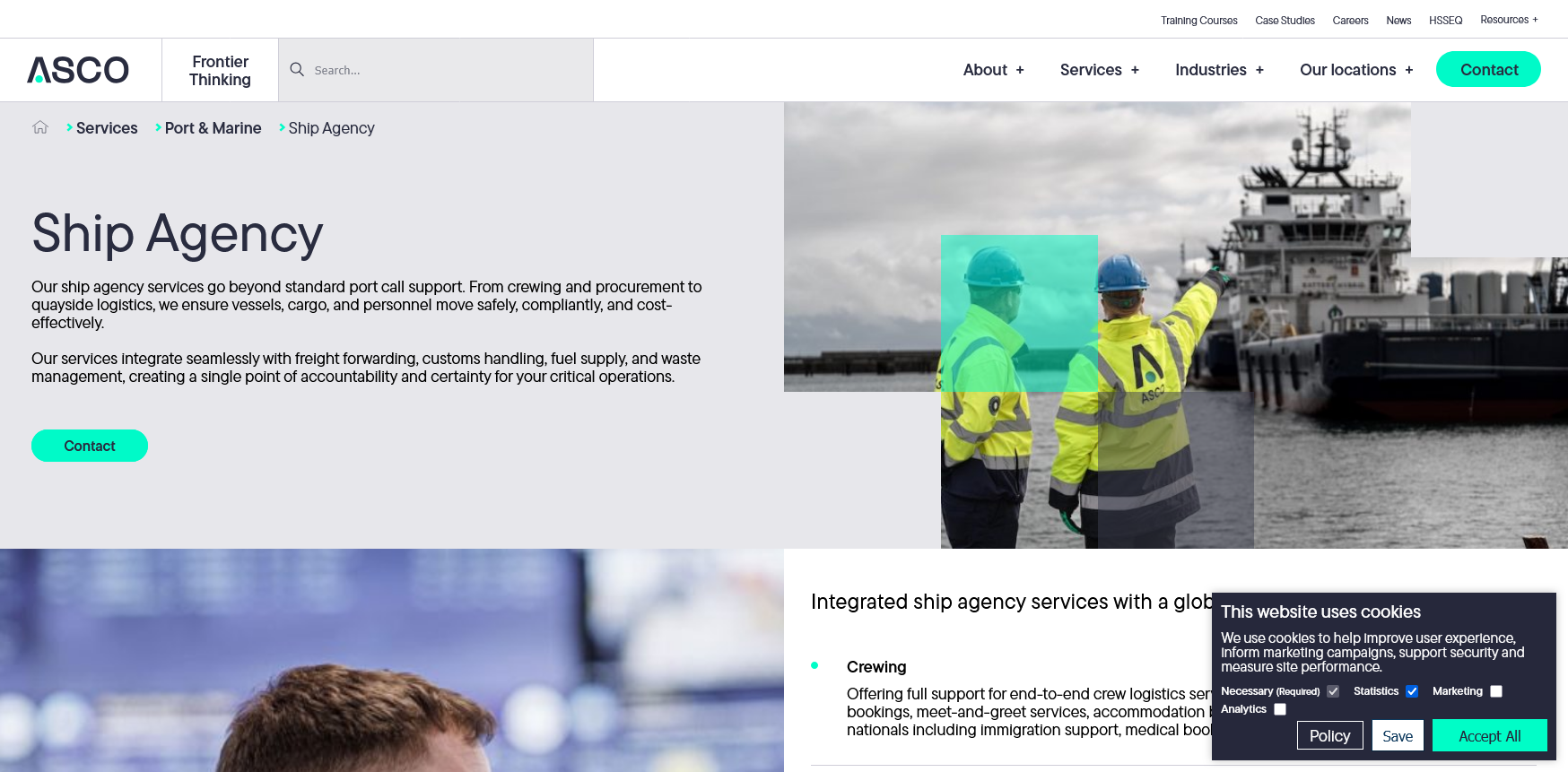
Task: Click the Ship Agency heading
Action: [x=177, y=234]
